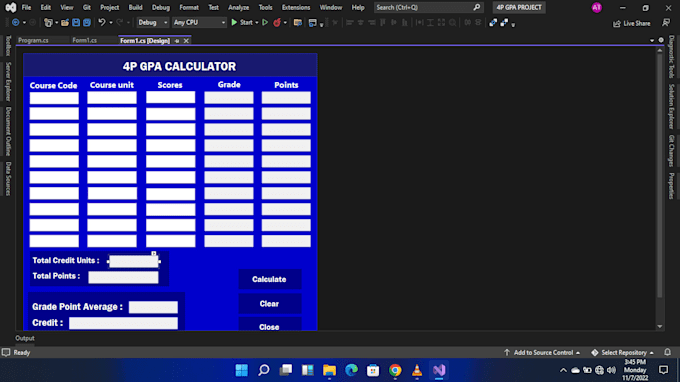Click the Browse folder toolbar icon
The image size is (680, 382).
click(298, 23)
